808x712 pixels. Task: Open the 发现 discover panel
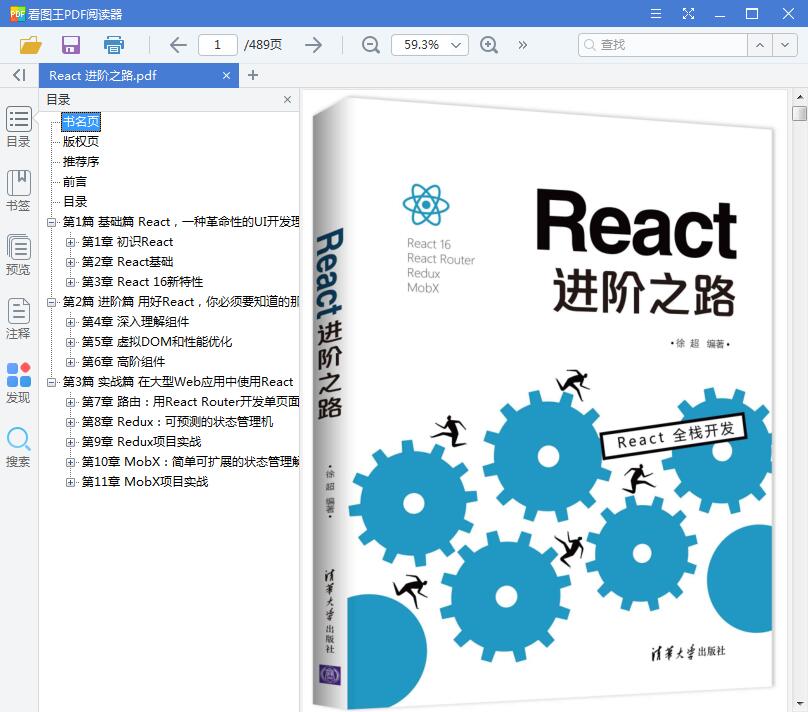pyautogui.click(x=19, y=383)
